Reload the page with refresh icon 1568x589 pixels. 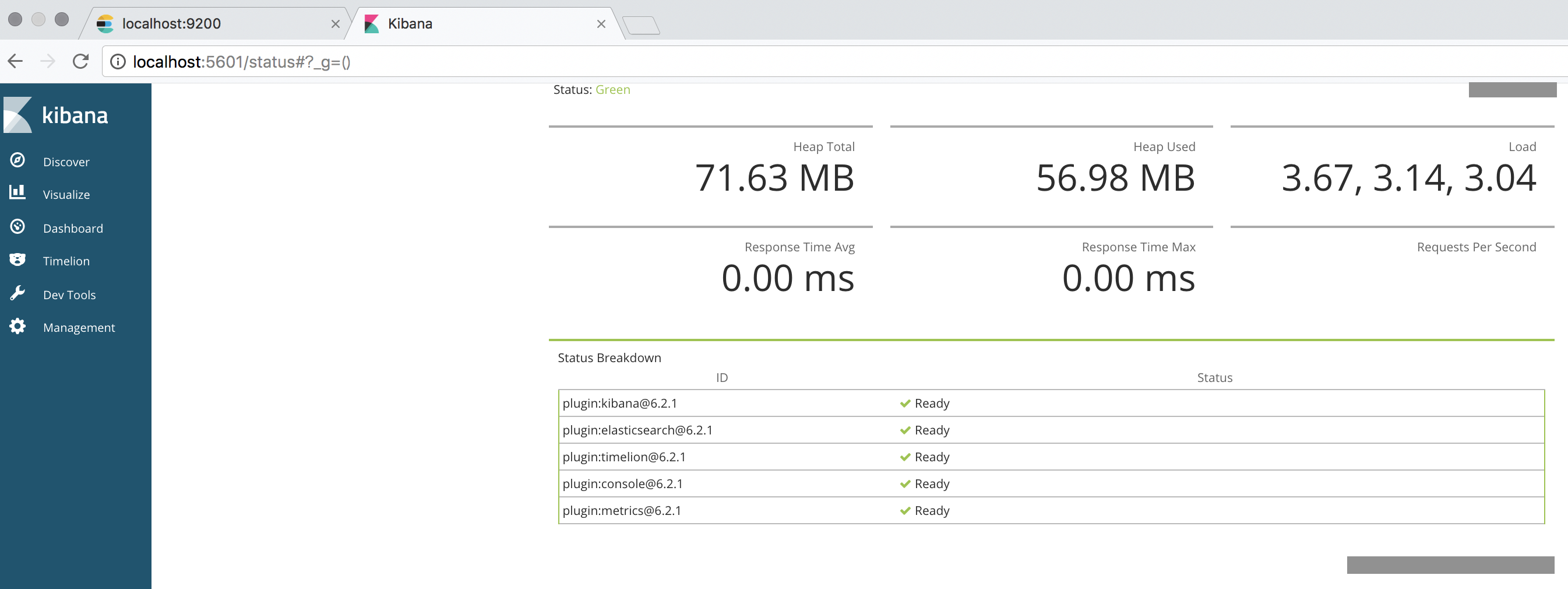80,61
